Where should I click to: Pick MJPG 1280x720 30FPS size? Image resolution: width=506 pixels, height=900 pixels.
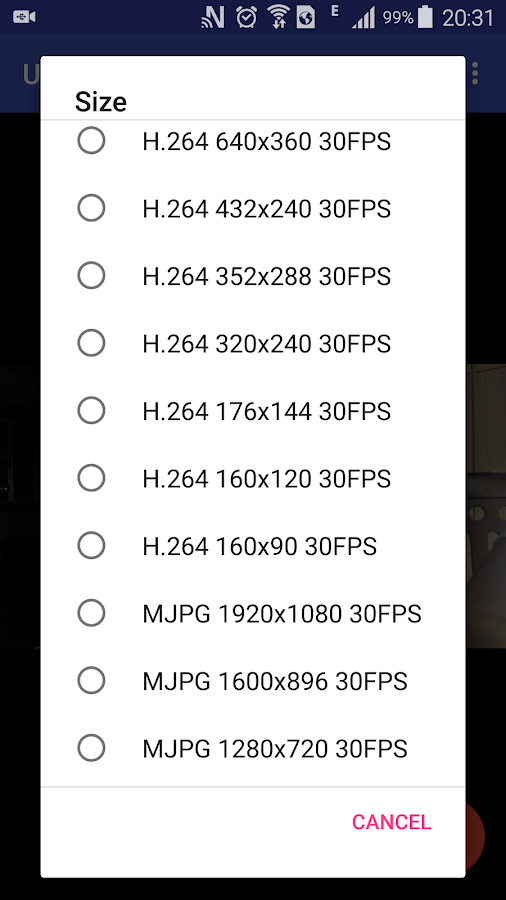[x=252, y=748]
